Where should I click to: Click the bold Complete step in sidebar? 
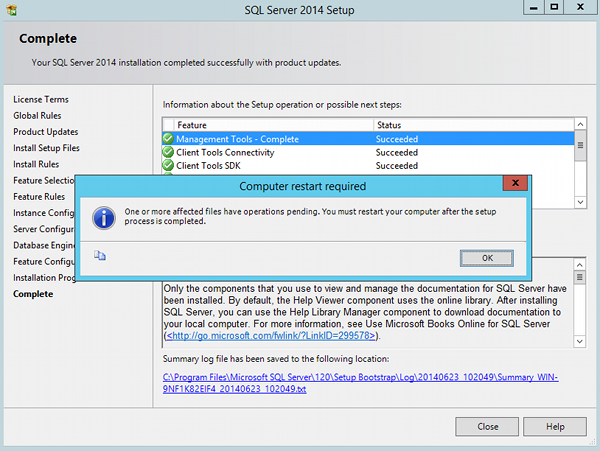coord(33,294)
